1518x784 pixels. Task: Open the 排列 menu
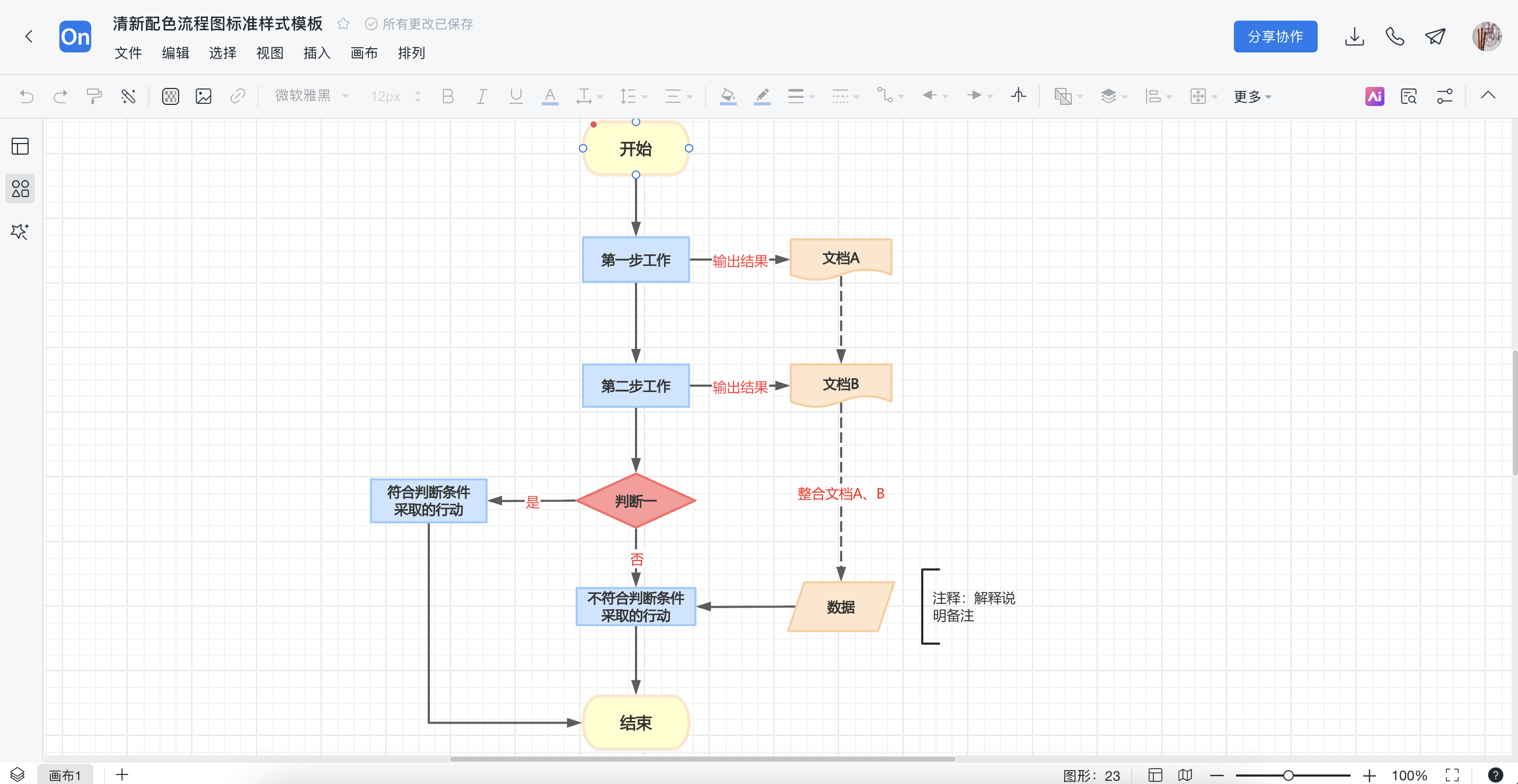click(x=411, y=53)
